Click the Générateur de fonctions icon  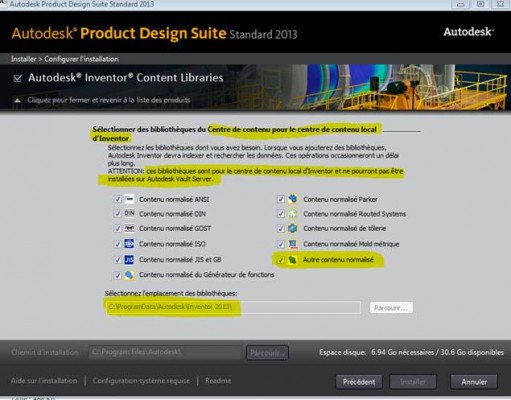[129, 275]
